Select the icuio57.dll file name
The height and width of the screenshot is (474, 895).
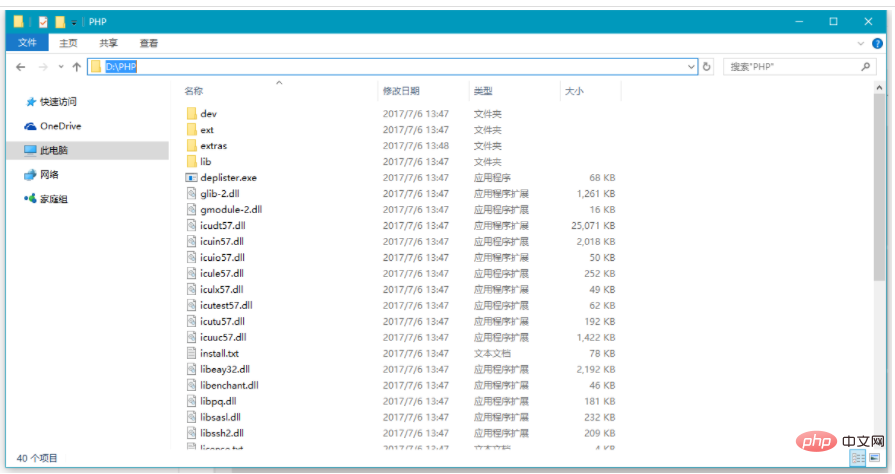click(x=223, y=258)
